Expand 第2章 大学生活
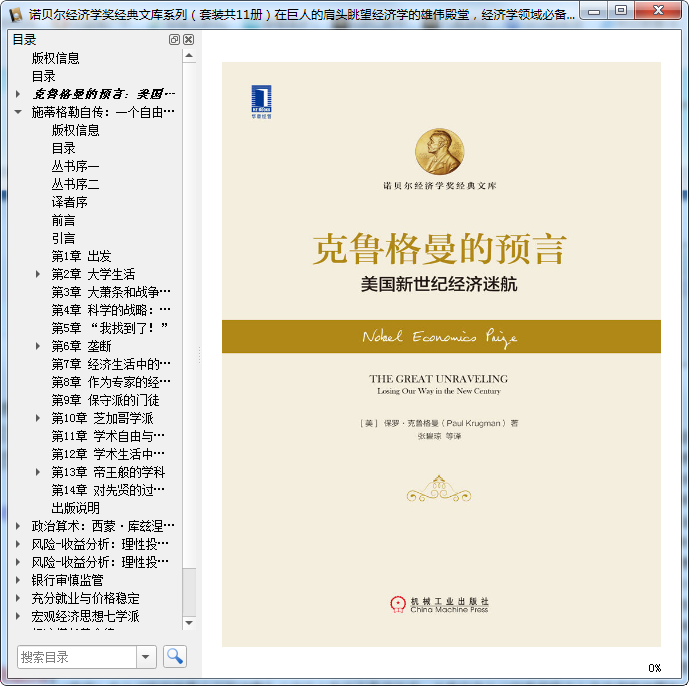The height and width of the screenshot is (686, 689). click(38, 274)
